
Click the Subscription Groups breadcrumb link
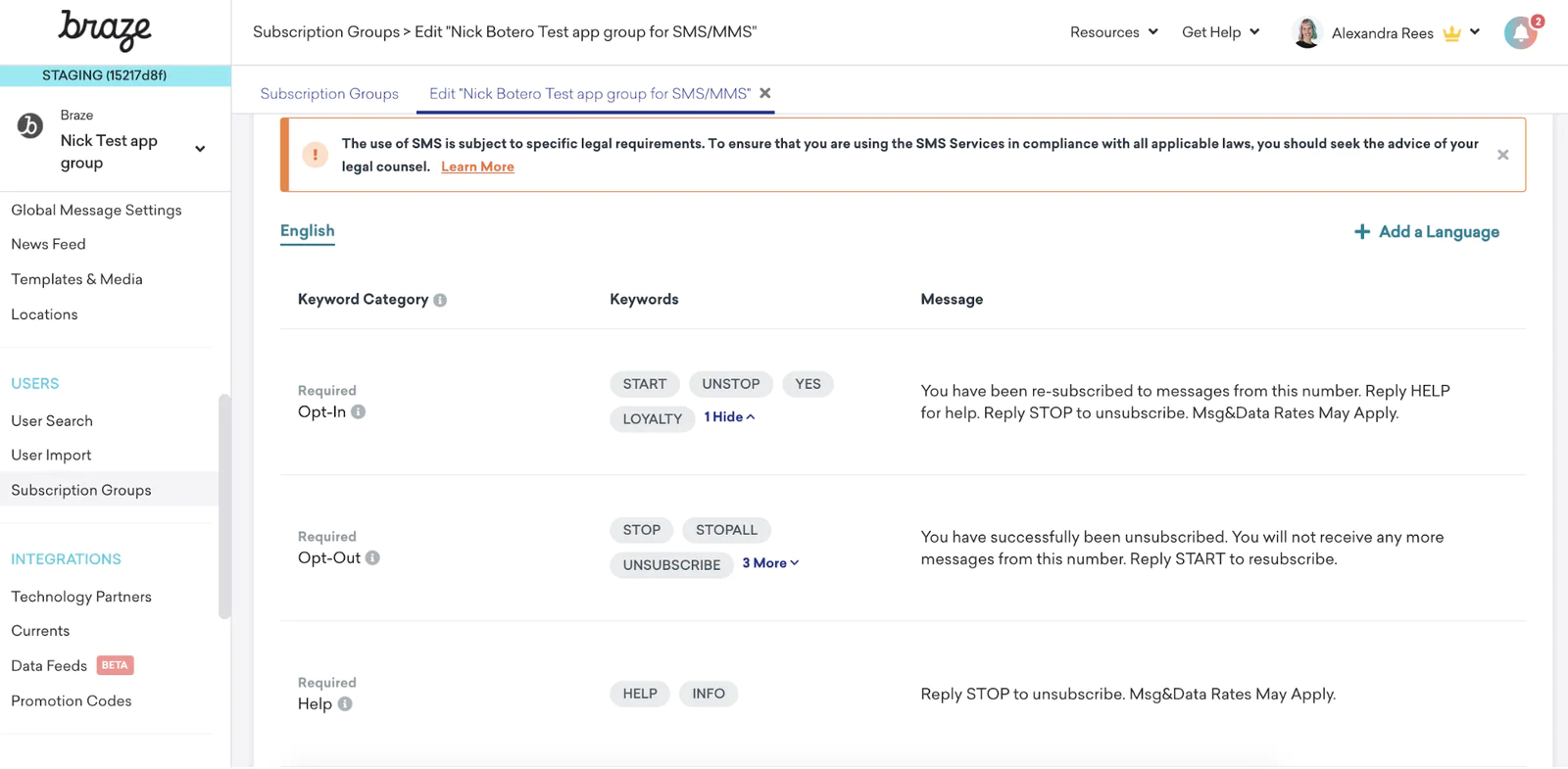click(x=326, y=32)
